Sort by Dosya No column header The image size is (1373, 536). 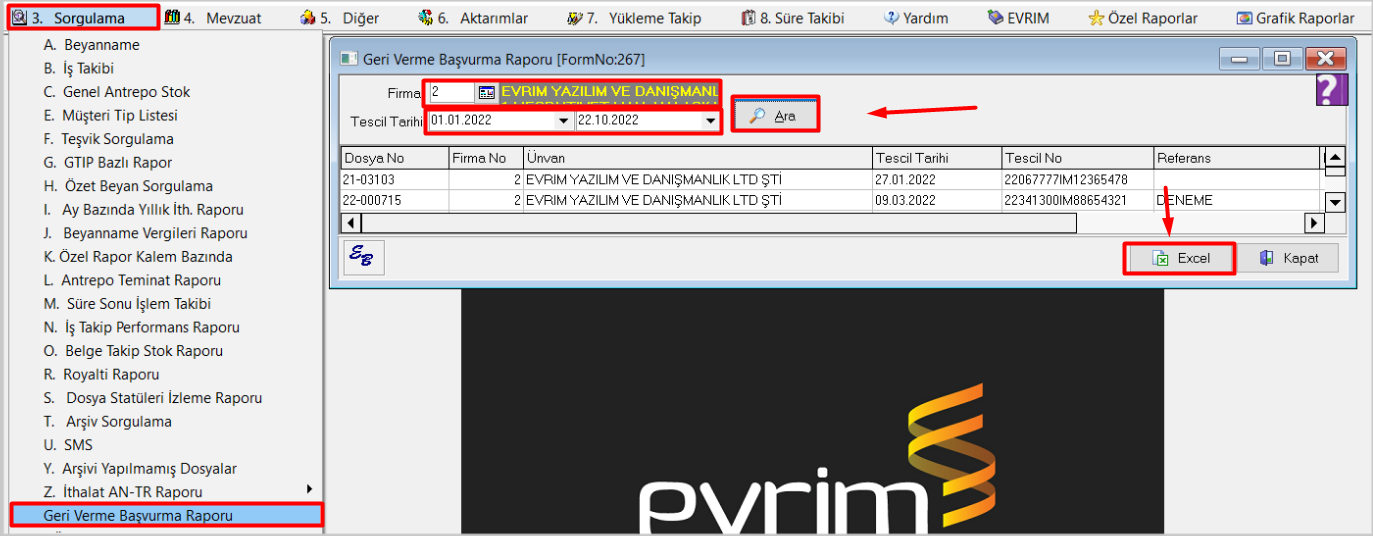[x=394, y=158]
